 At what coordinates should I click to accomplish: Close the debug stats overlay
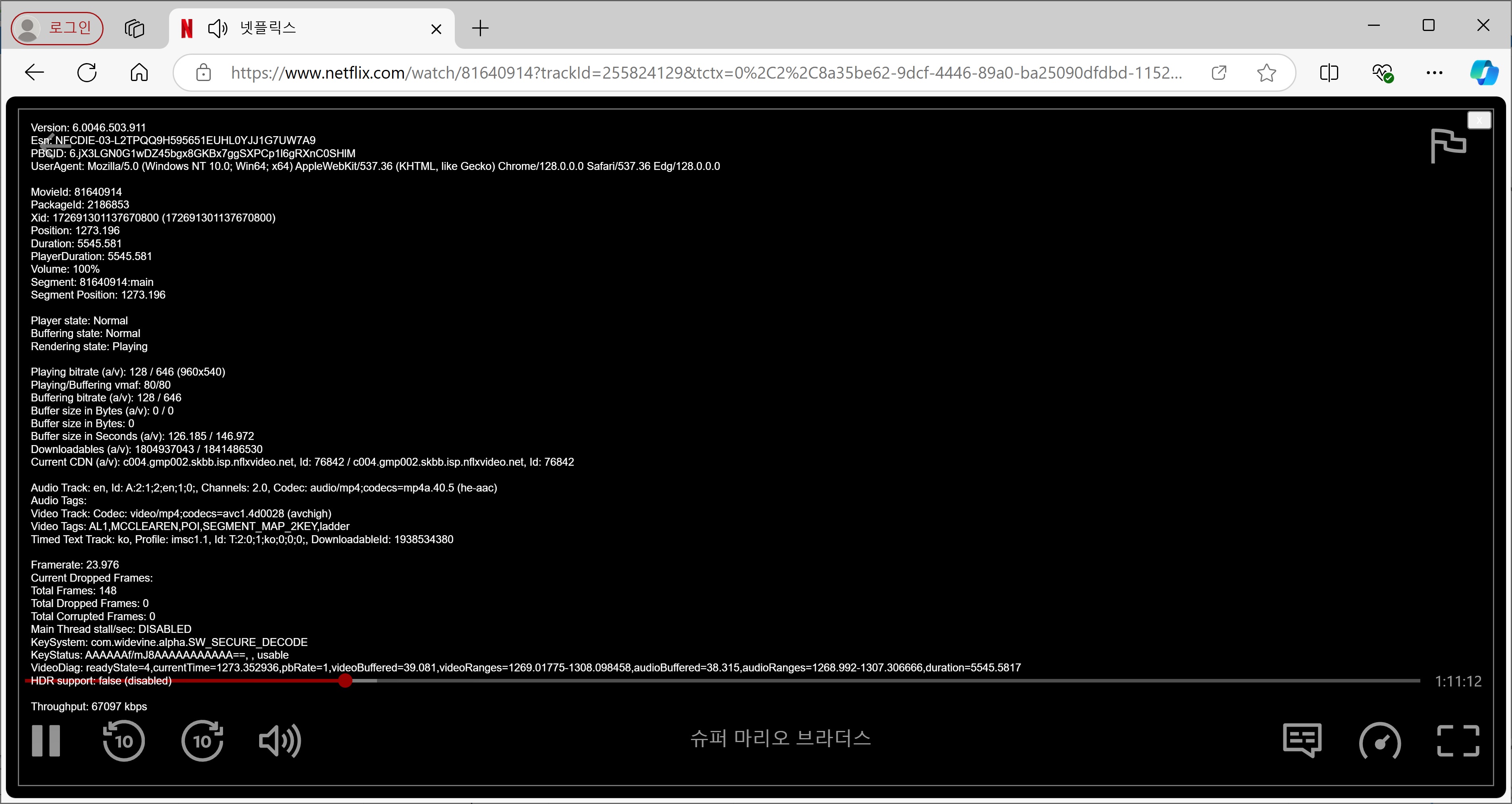pyautogui.click(x=1479, y=120)
